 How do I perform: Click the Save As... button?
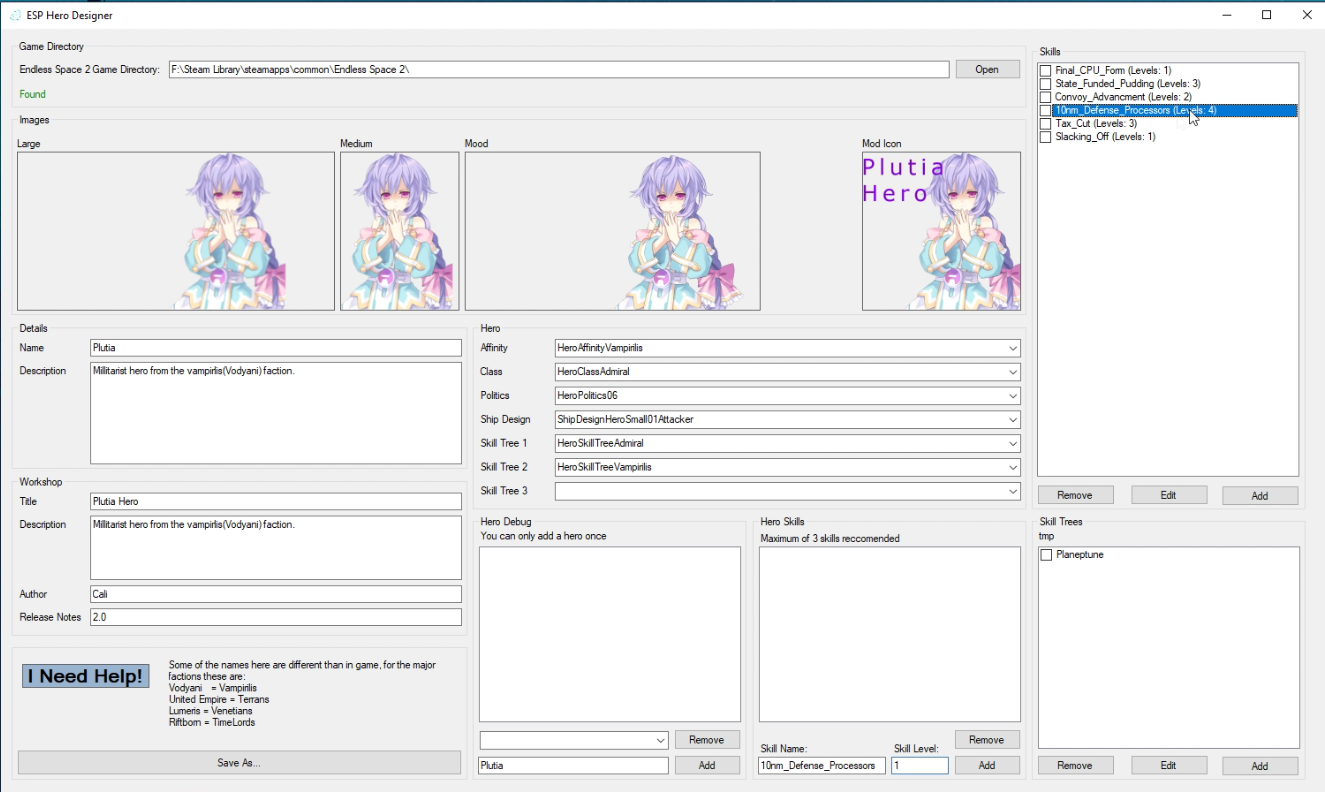pyautogui.click(x=239, y=763)
